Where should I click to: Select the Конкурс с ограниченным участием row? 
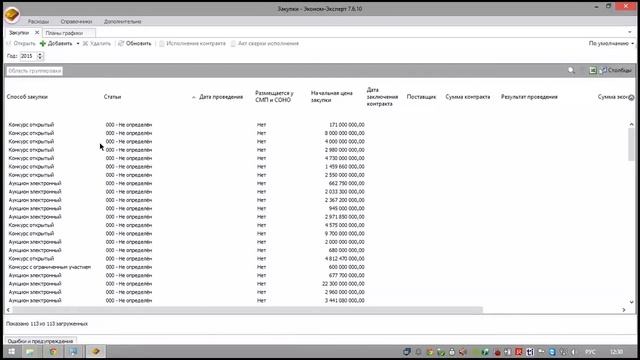317,267
